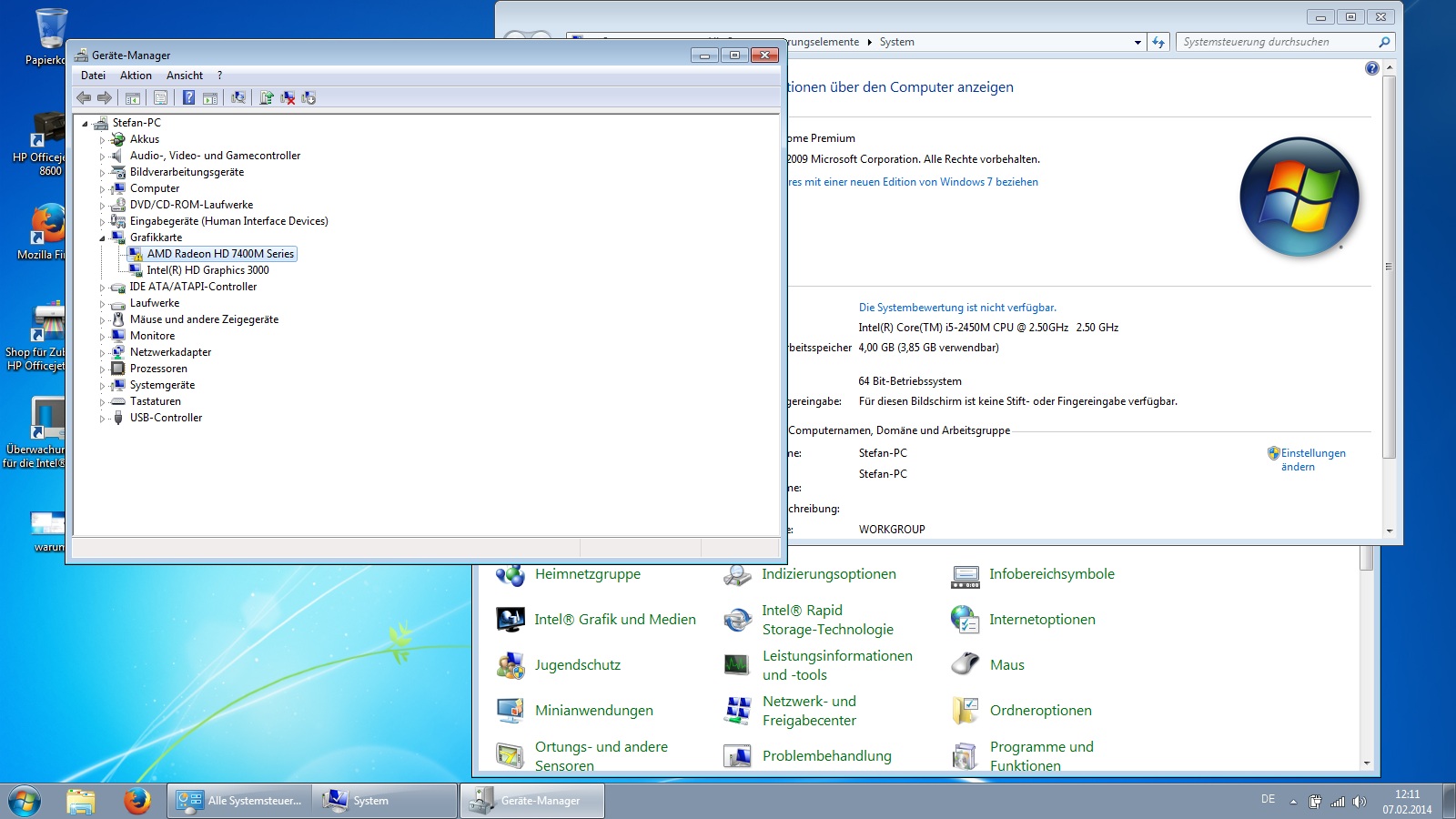Image resolution: width=1456 pixels, height=819 pixels.
Task: Open the Problembehandlung link
Action: pyautogui.click(x=827, y=756)
